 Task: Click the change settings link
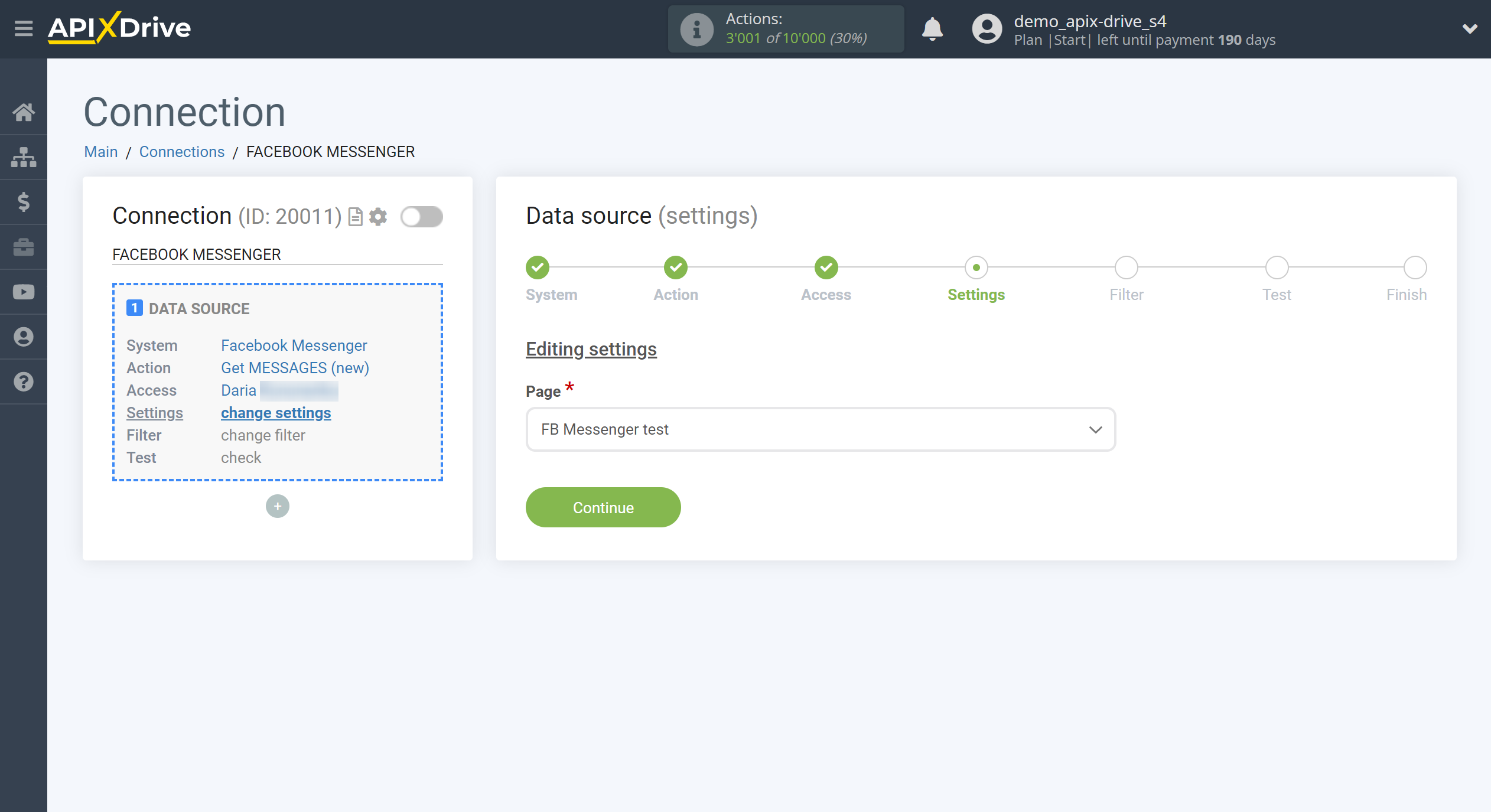(x=276, y=412)
